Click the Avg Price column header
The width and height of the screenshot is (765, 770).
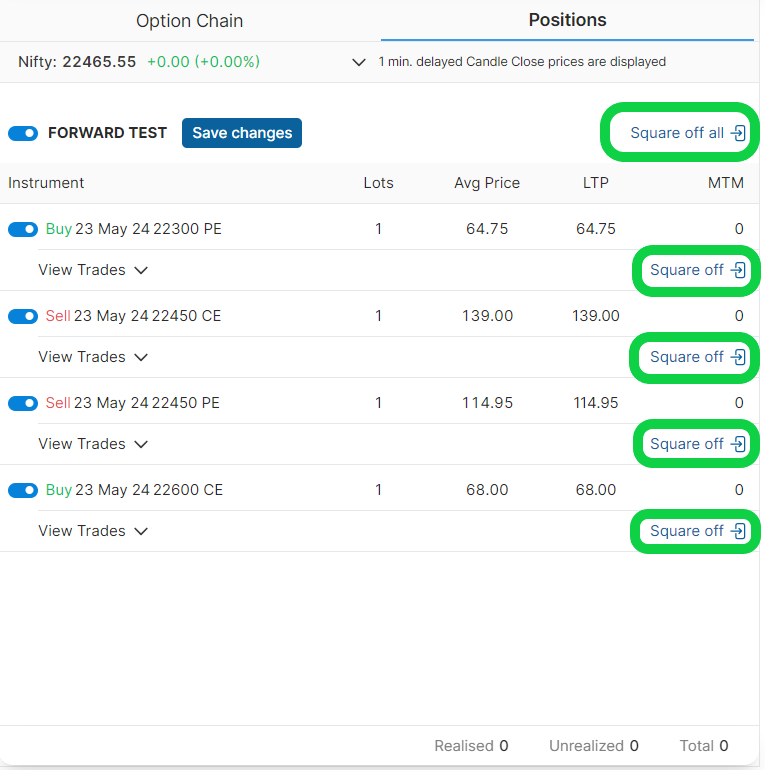coord(487,183)
